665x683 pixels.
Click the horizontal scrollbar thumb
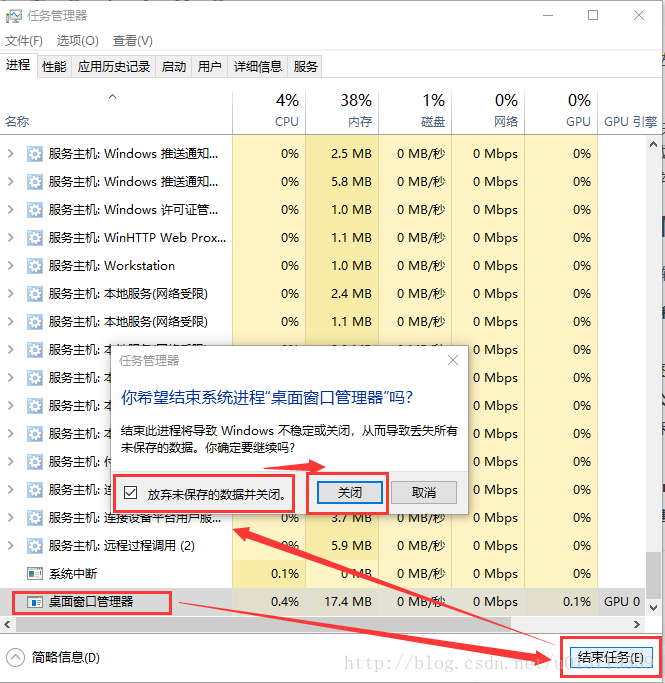[x=263, y=624]
